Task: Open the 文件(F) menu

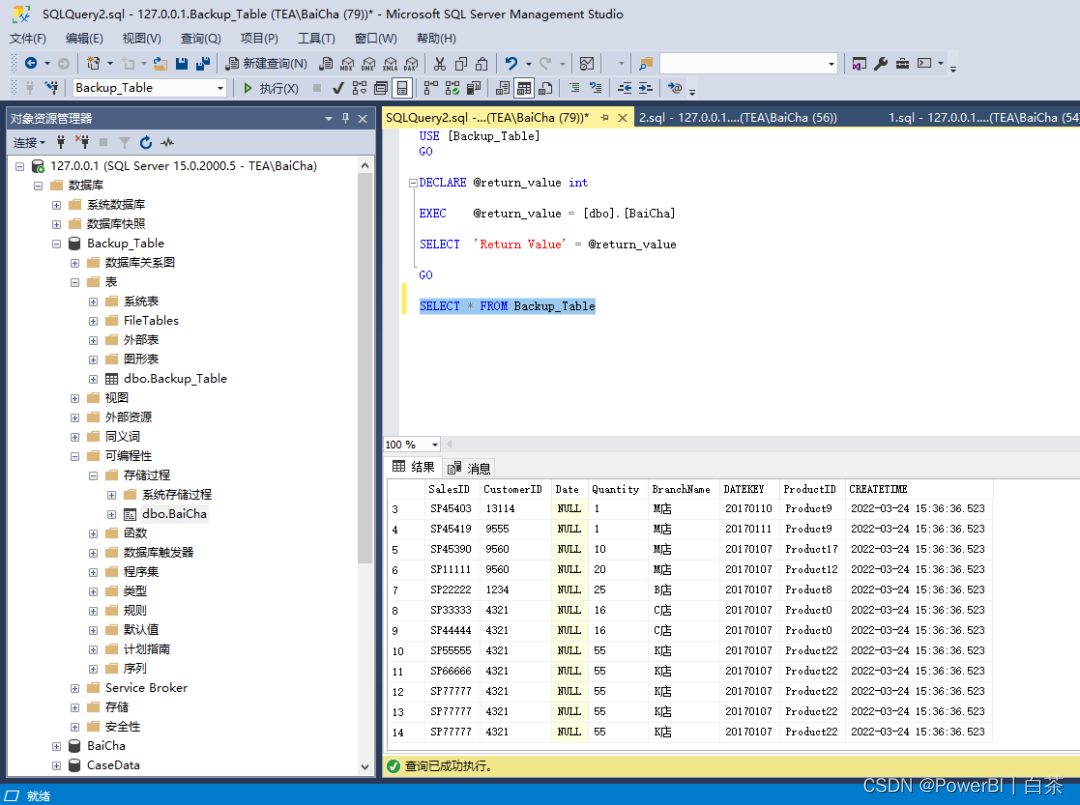Action: point(28,39)
